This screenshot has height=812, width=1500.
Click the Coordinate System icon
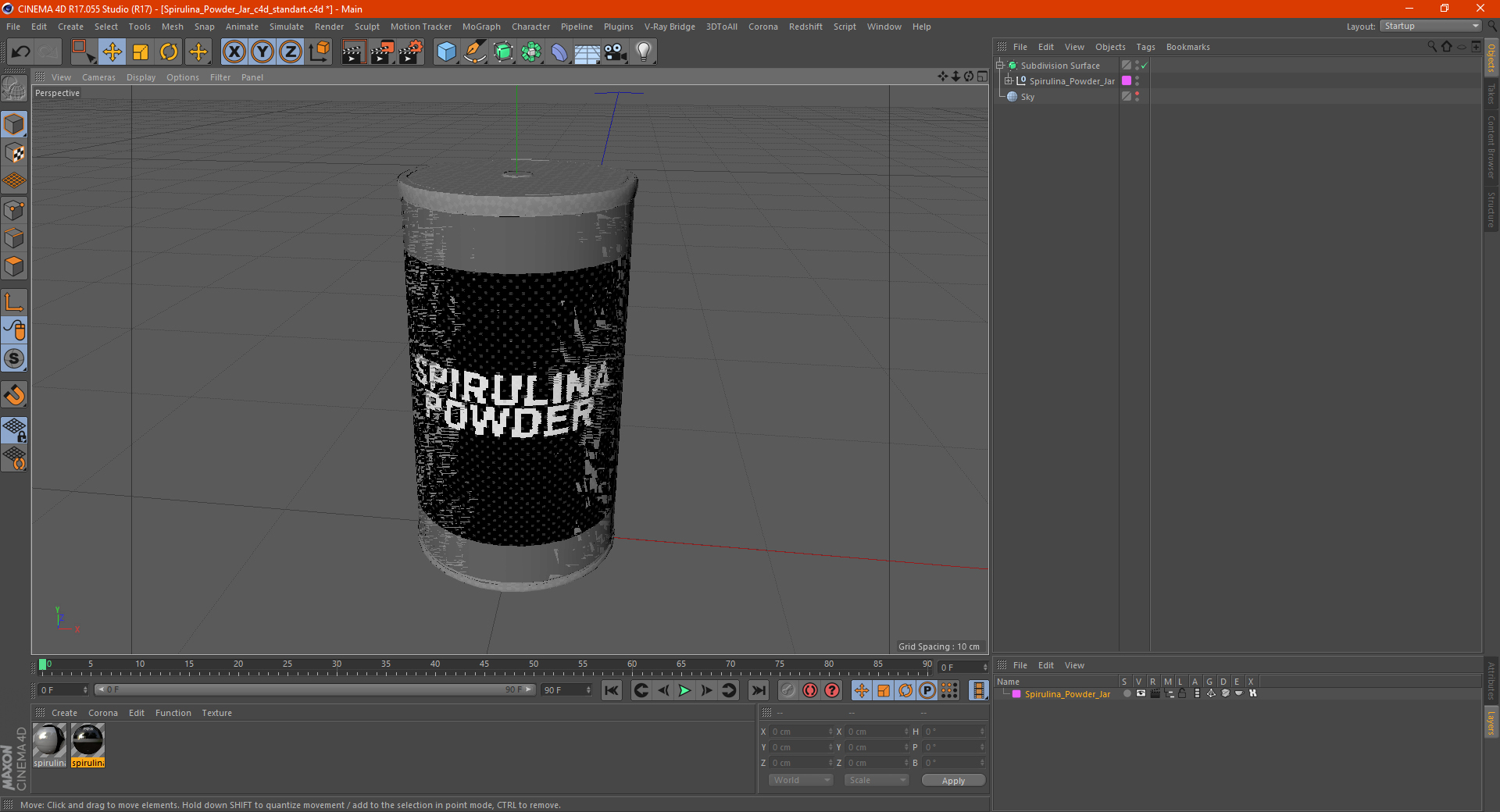click(320, 52)
